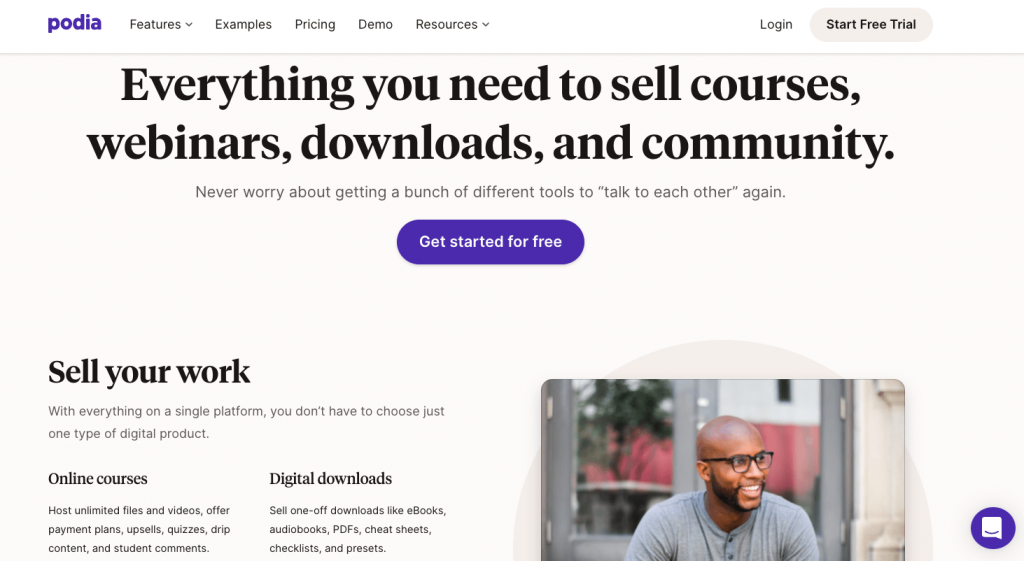This screenshot has width=1024, height=561.
Task: Click the Online courses heading
Action: pos(98,479)
